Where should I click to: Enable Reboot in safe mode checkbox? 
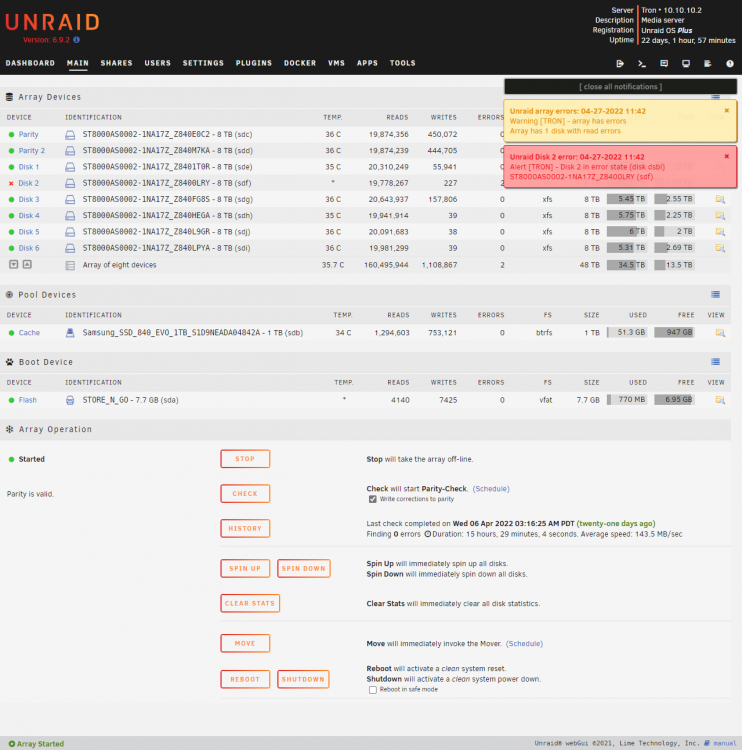click(x=373, y=690)
